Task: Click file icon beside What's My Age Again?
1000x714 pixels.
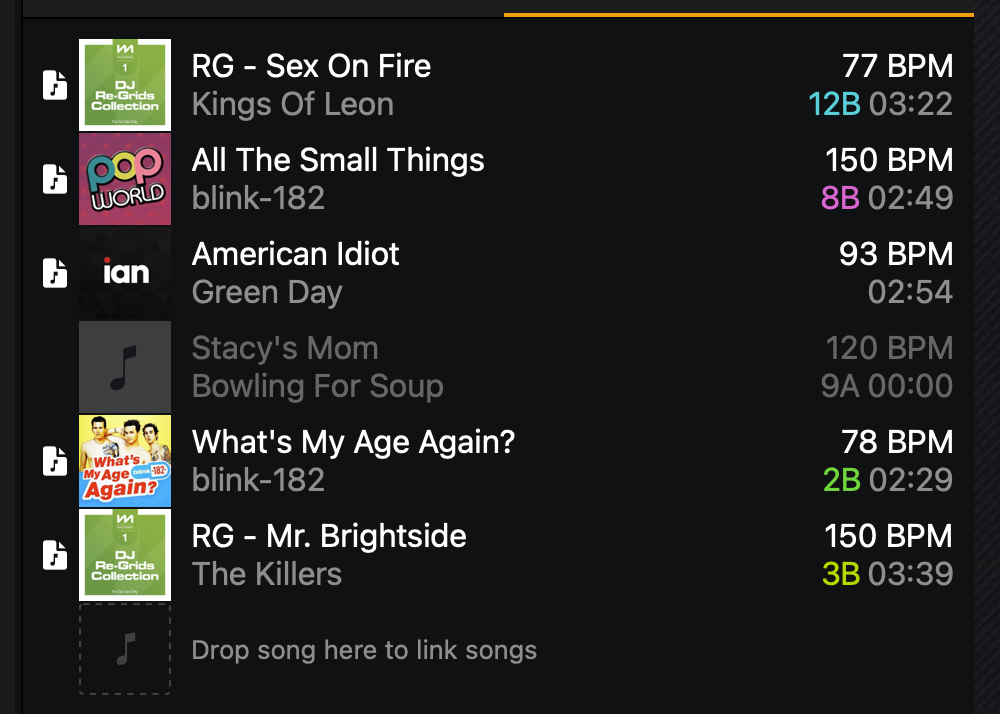Action: [x=55, y=461]
